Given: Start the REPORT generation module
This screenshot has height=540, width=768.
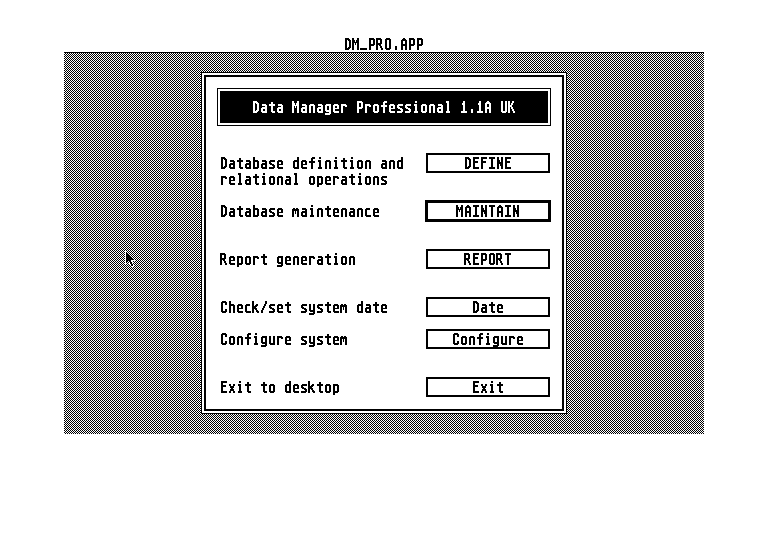Looking at the screenshot, I should [488, 259].
